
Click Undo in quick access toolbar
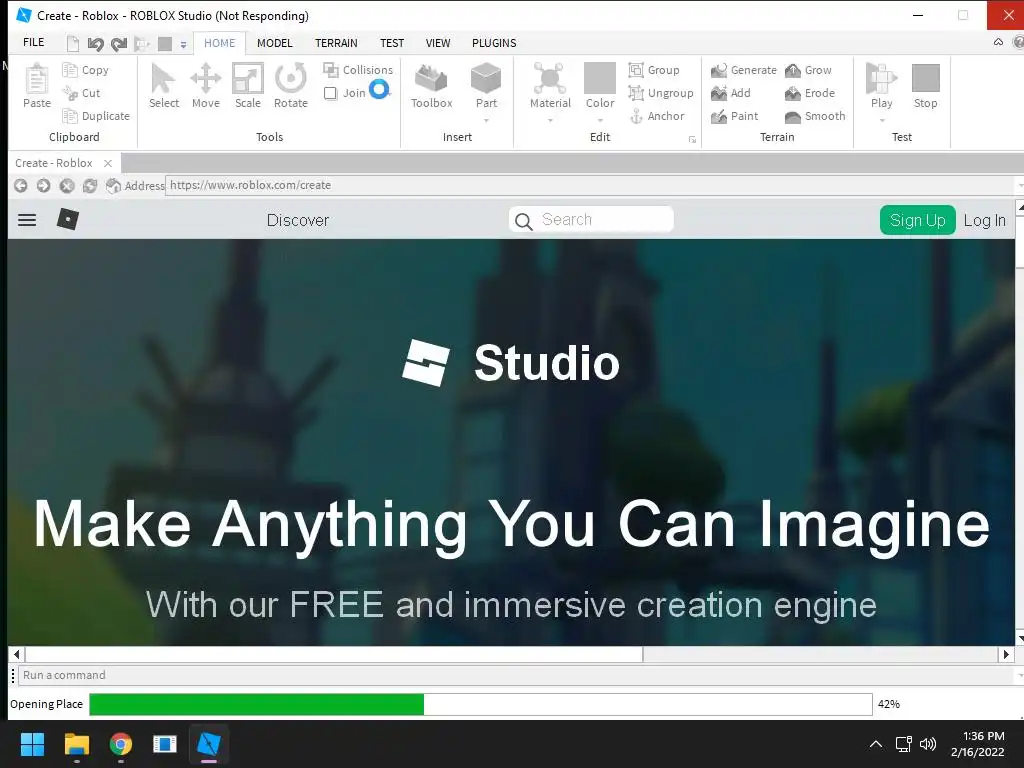[x=96, y=44]
